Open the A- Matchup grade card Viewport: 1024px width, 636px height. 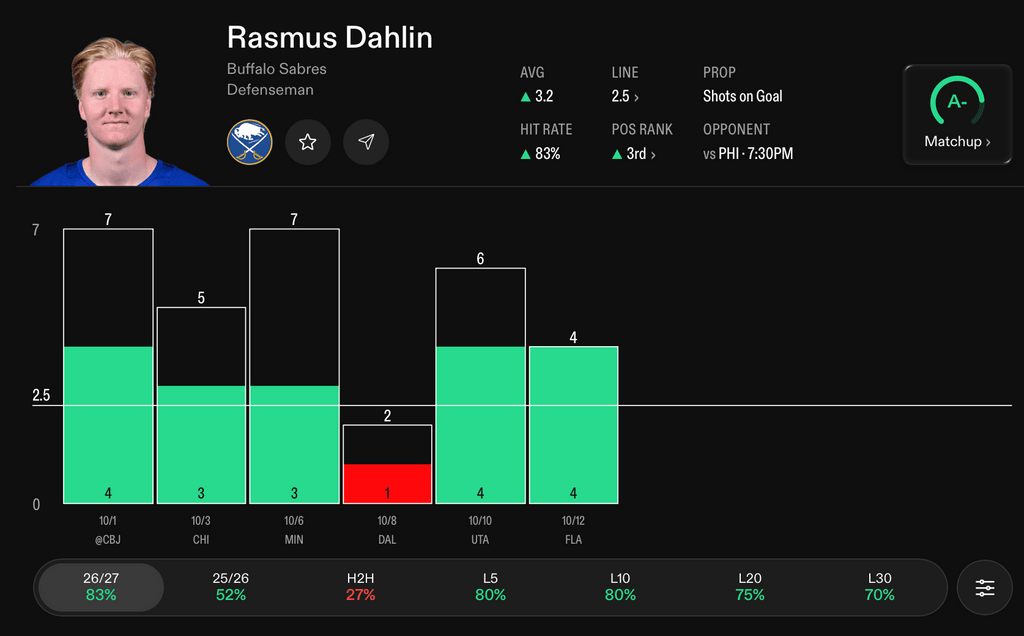pos(957,114)
